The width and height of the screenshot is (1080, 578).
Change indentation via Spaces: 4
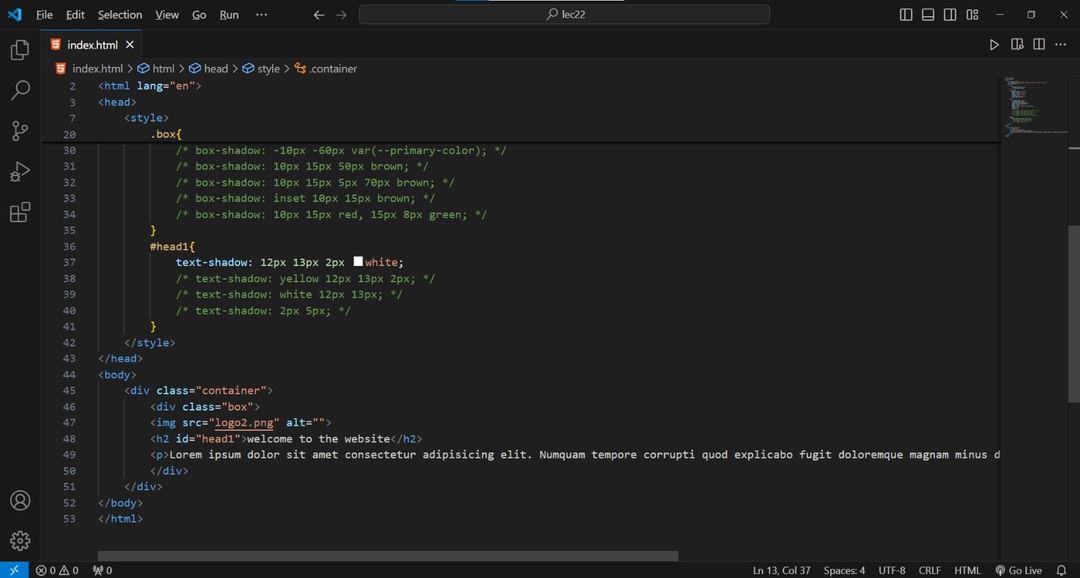(x=844, y=570)
